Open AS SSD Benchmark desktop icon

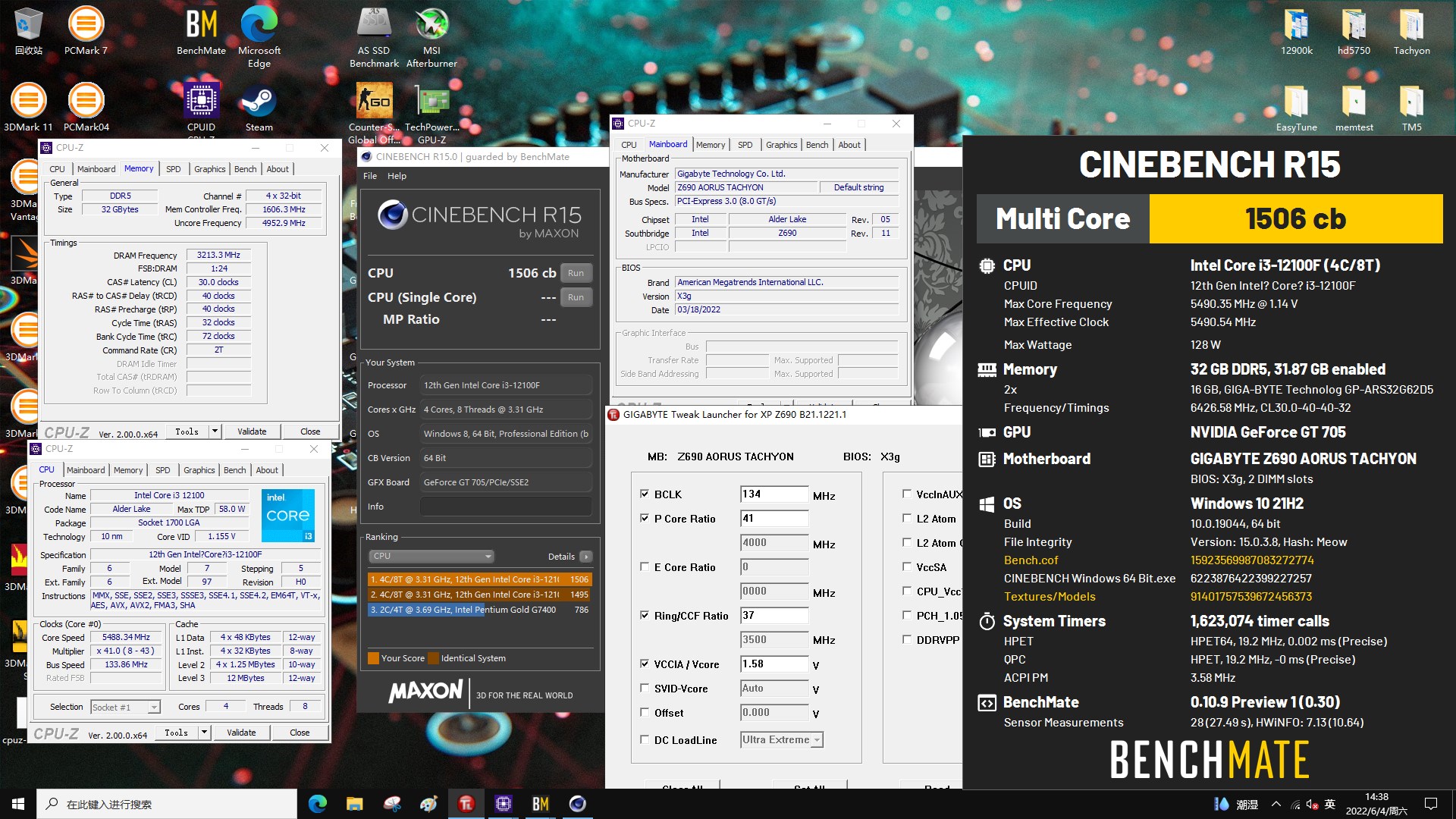pos(374,36)
